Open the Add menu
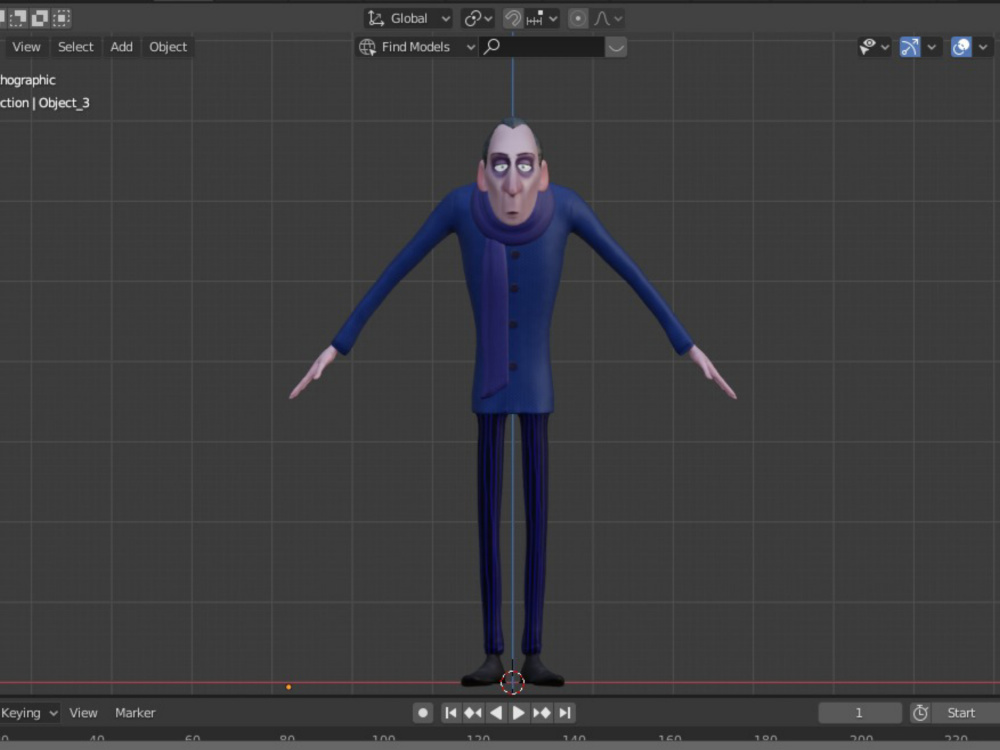Screen dimensions: 1000x750 pyautogui.click(x=121, y=47)
